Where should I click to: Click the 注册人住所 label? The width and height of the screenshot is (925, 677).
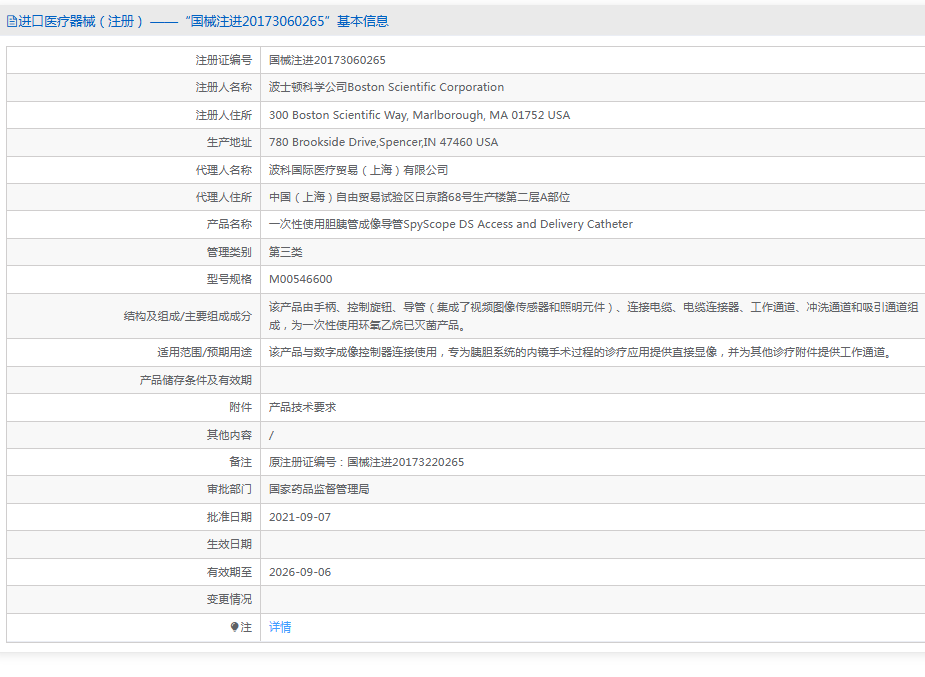pyautogui.click(x=224, y=115)
